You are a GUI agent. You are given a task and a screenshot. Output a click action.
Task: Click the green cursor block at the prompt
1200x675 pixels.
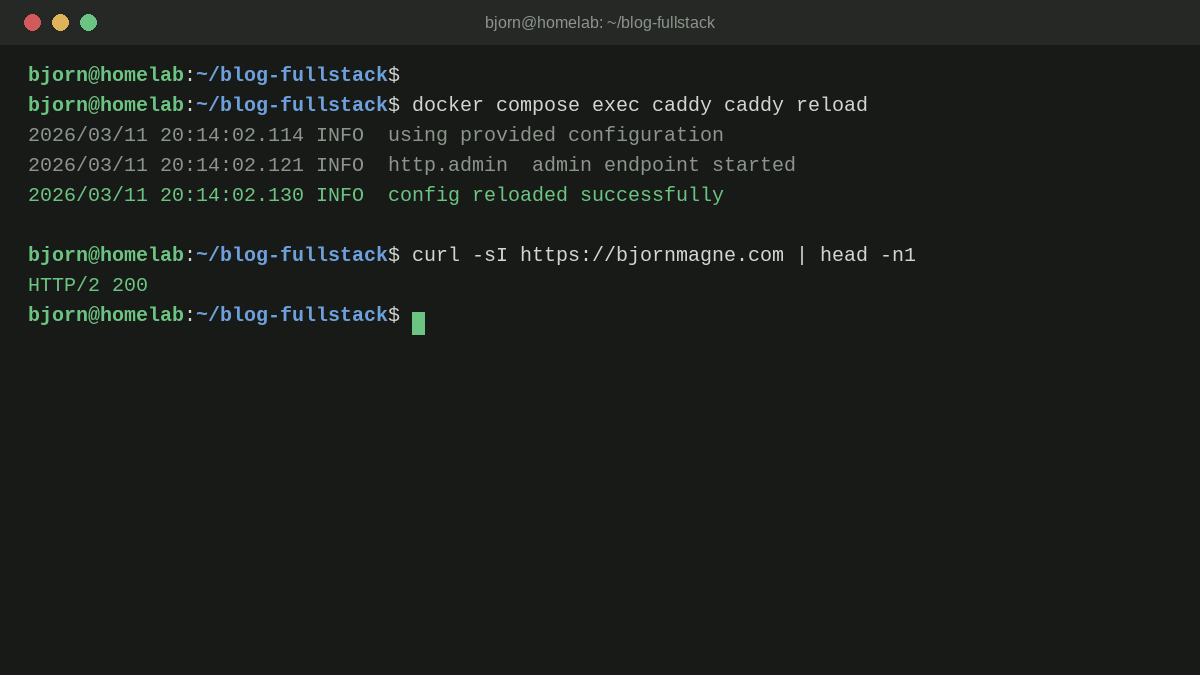coord(418,323)
